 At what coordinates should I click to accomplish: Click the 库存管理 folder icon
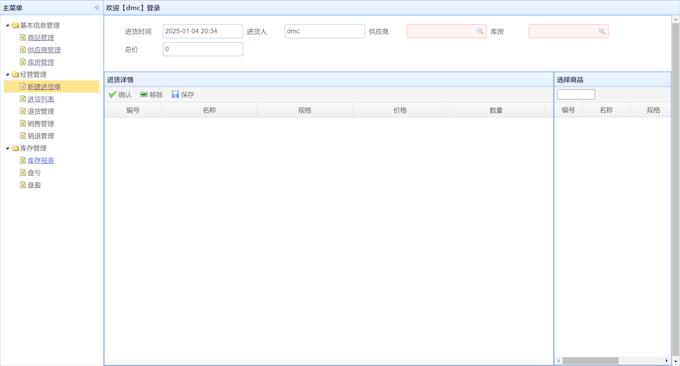coord(15,148)
